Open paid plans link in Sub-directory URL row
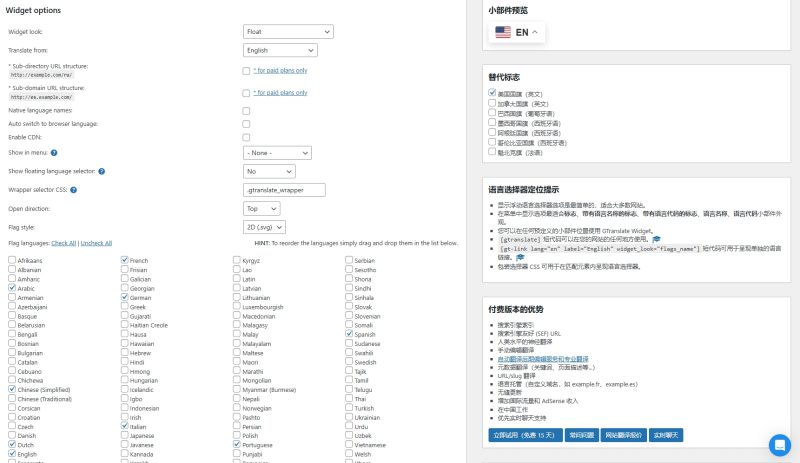800x463 pixels. (x=281, y=70)
